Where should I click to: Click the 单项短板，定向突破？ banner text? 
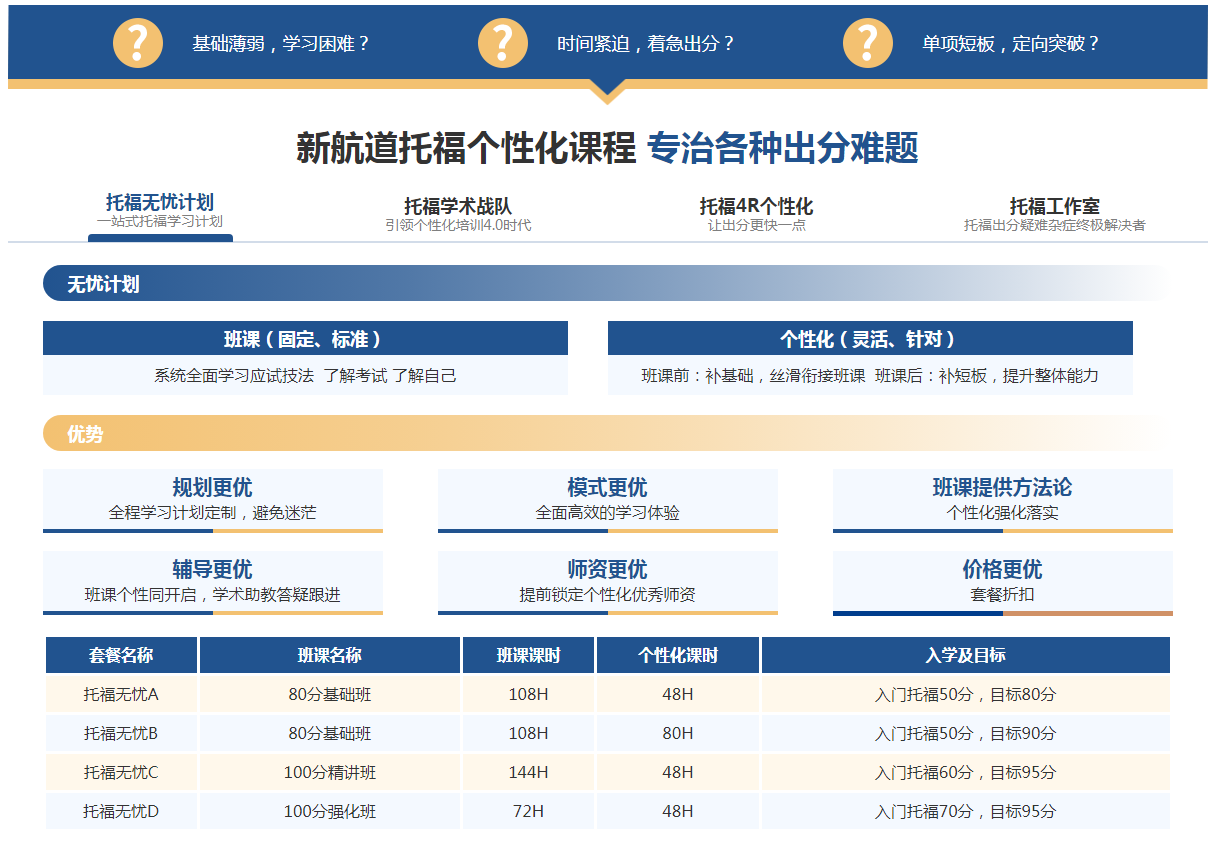[x=1011, y=44]
